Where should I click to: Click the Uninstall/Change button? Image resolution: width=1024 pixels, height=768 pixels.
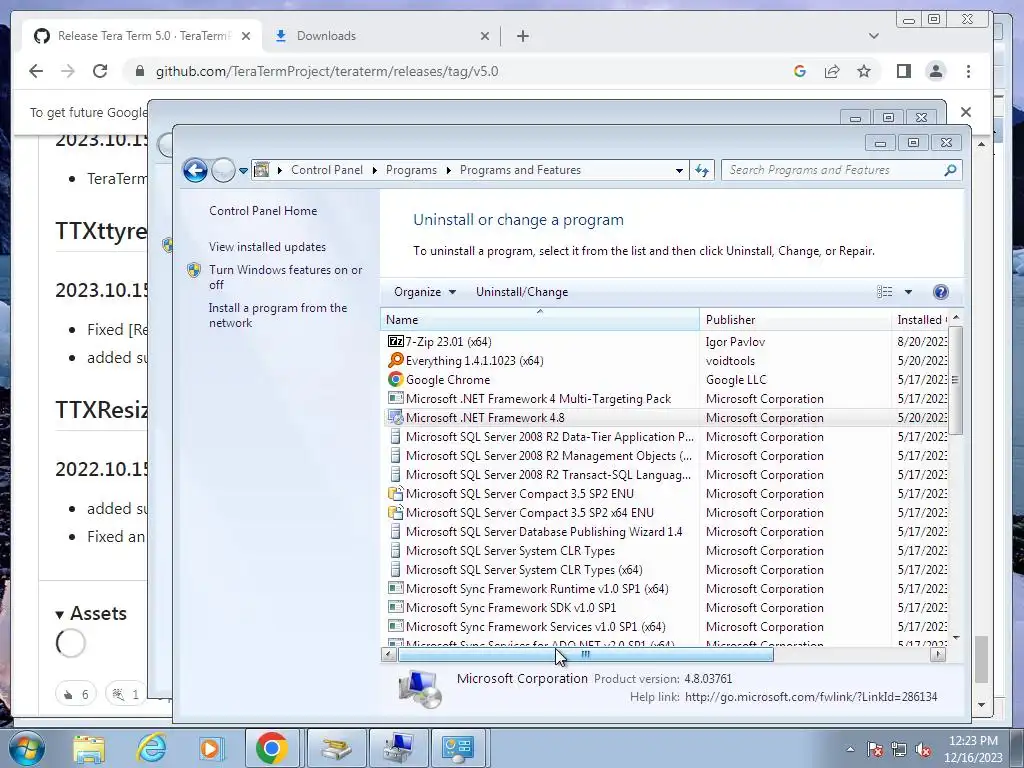coord(522,292)
